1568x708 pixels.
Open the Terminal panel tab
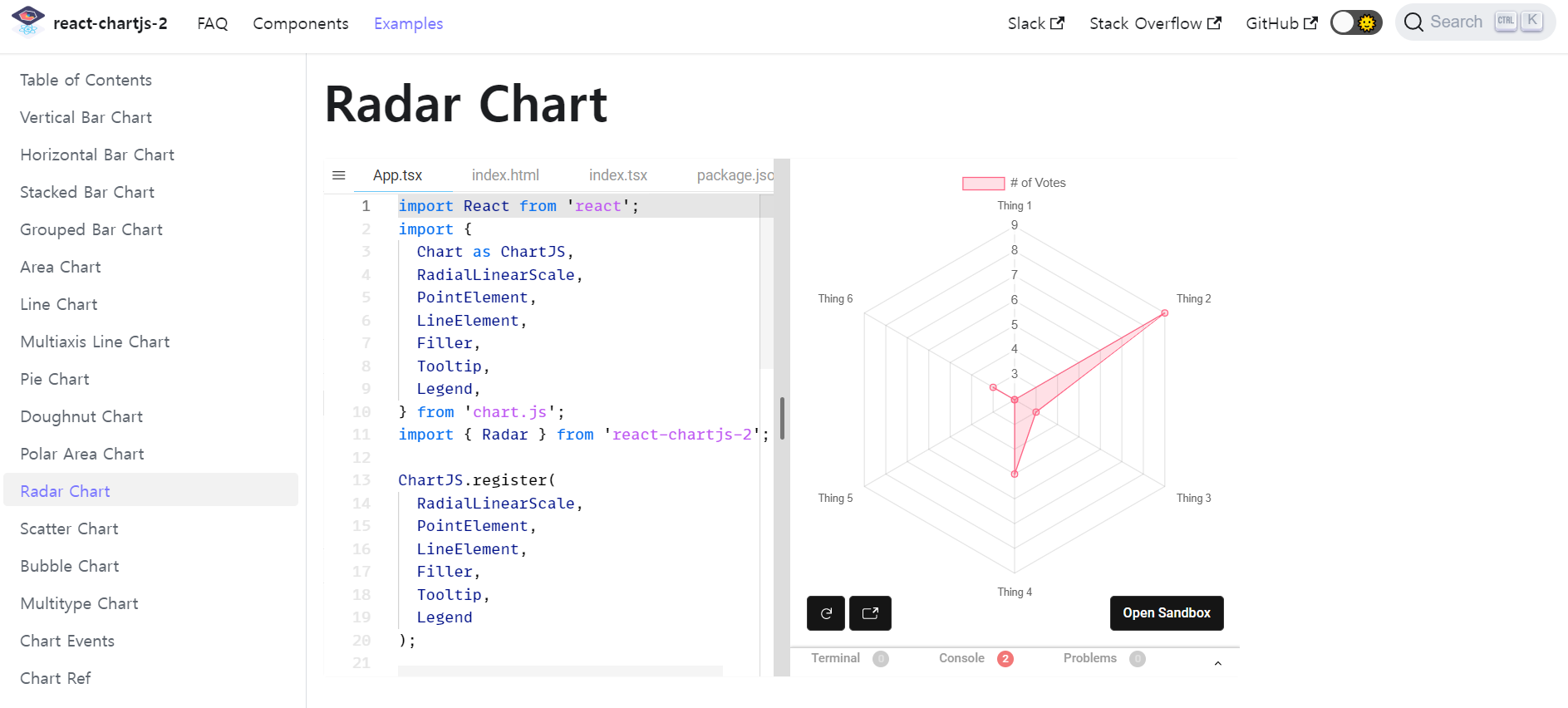click(x=835, y=658)
